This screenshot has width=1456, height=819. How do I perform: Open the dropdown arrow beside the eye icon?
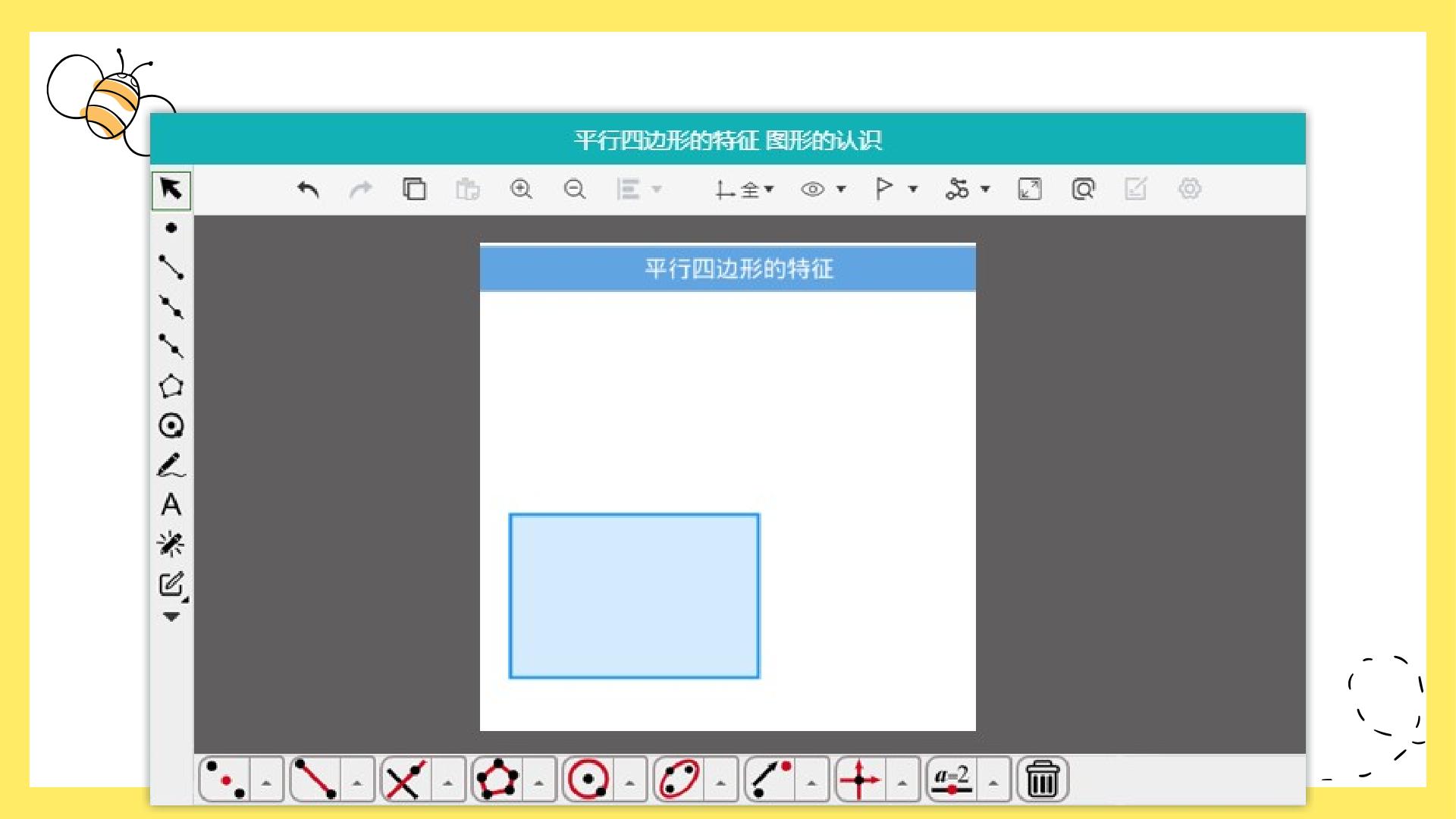click(841, 189)
